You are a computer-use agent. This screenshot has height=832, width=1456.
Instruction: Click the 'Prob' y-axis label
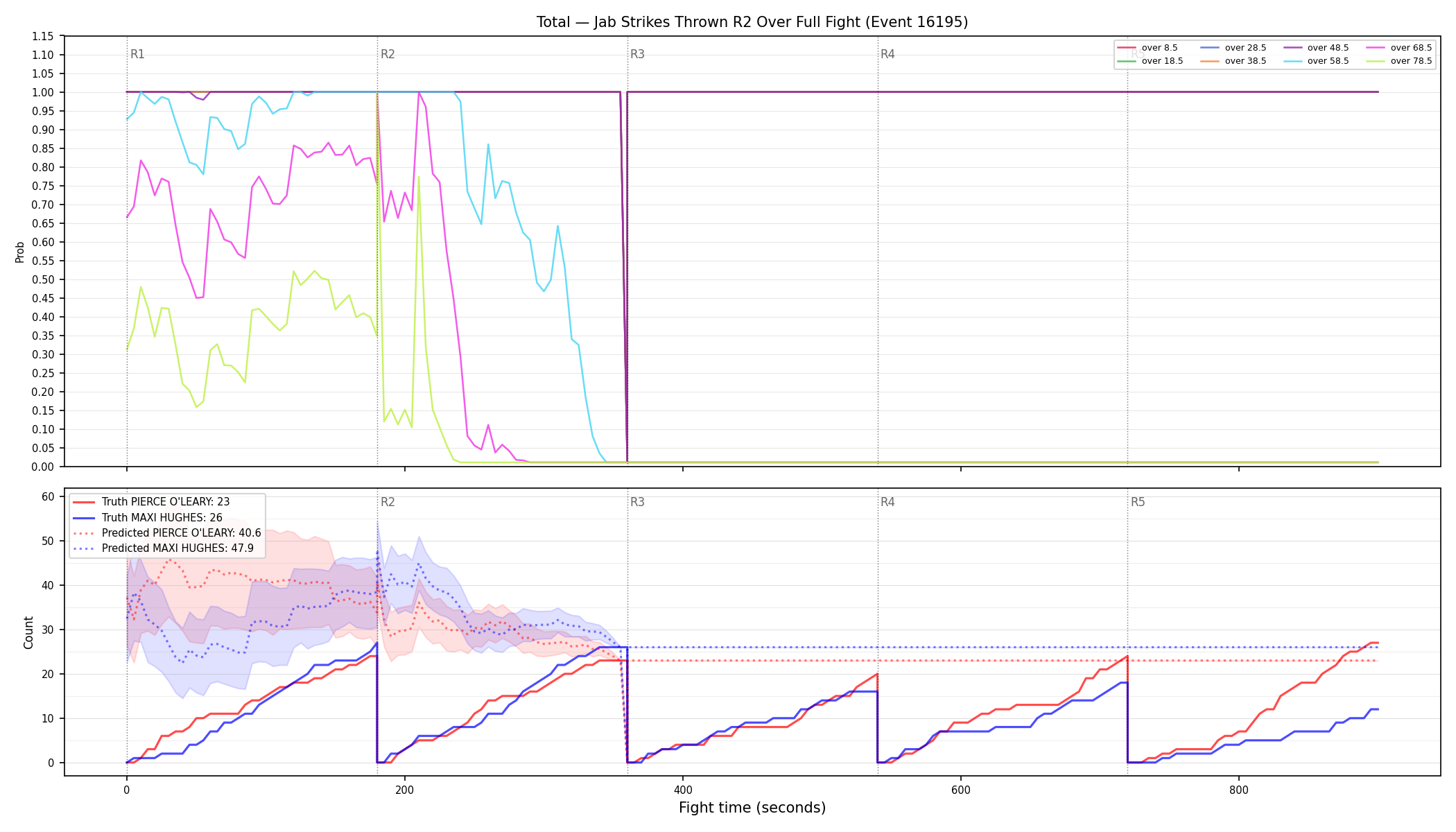point(19,252)
